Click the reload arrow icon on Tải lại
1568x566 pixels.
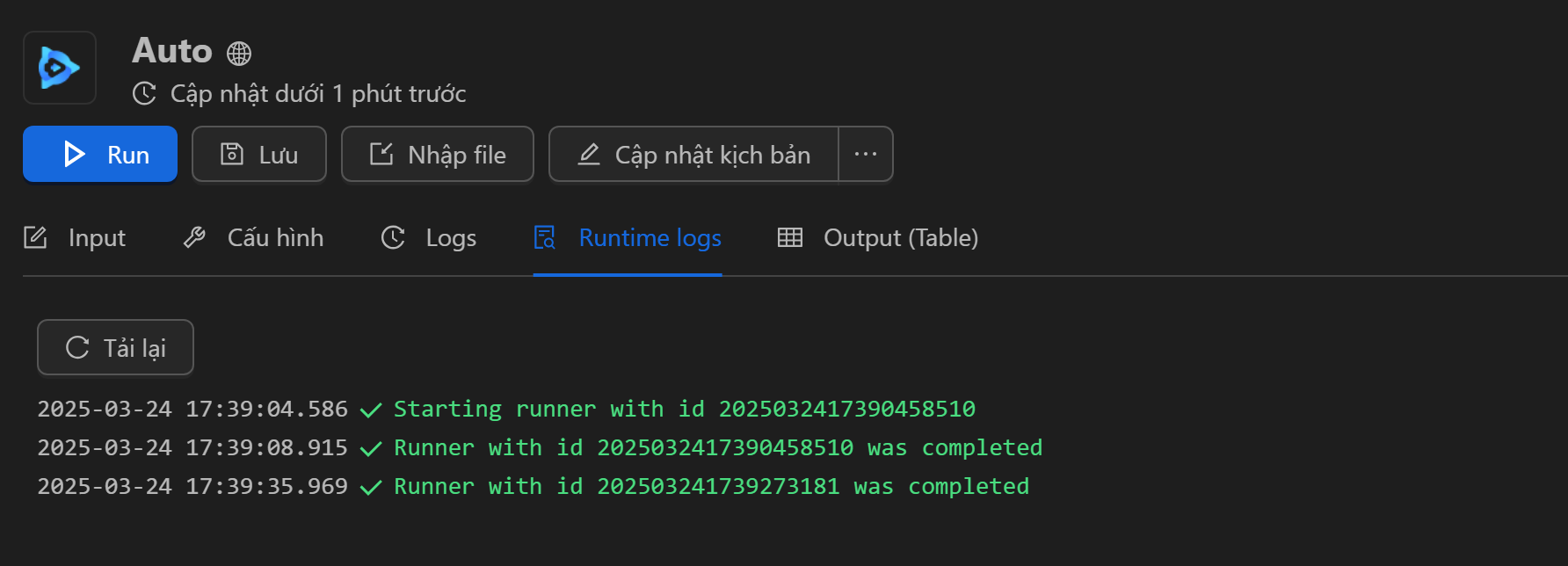click(x=76, y=347)
